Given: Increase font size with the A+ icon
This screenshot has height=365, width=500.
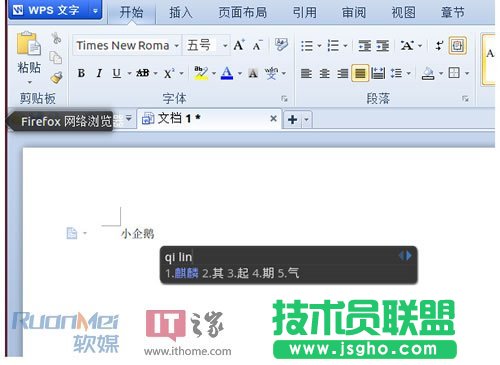Looking at the screenshot, I should point(239,45).
